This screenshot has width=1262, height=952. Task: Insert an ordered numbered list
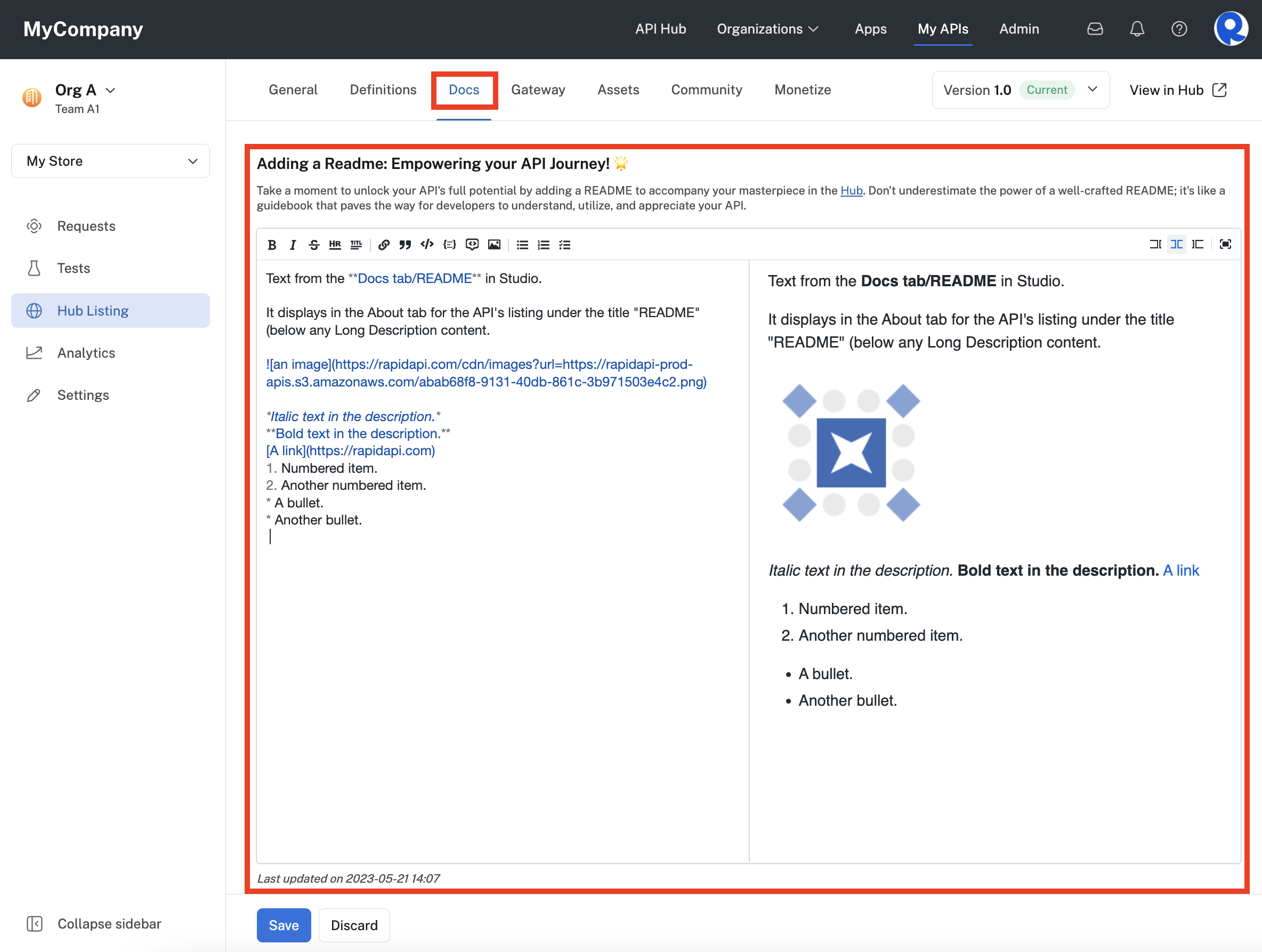(x=543, y=245)
